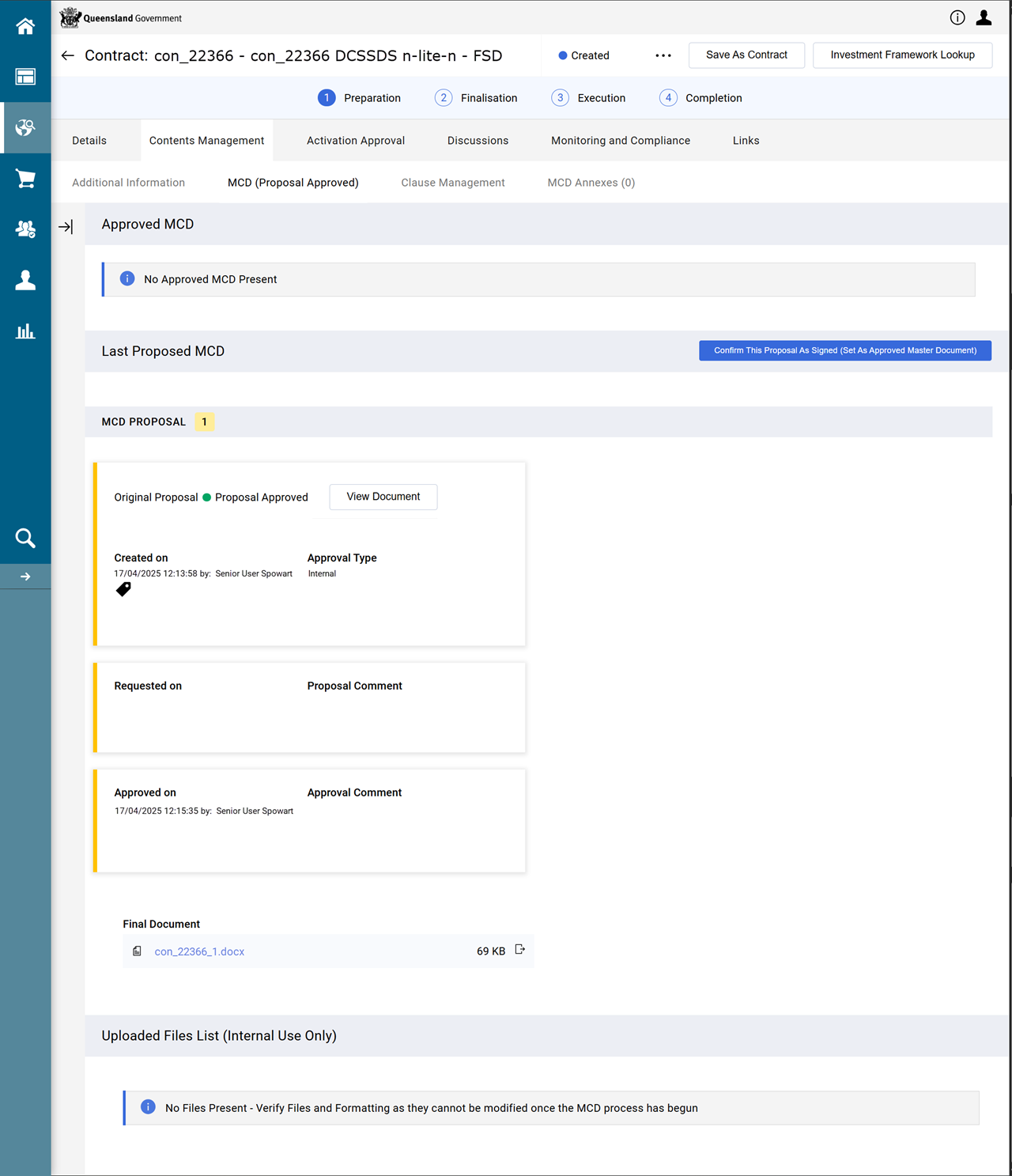
Task: Click Confirm This Proposal As Signed button
Action: point(844,350)
